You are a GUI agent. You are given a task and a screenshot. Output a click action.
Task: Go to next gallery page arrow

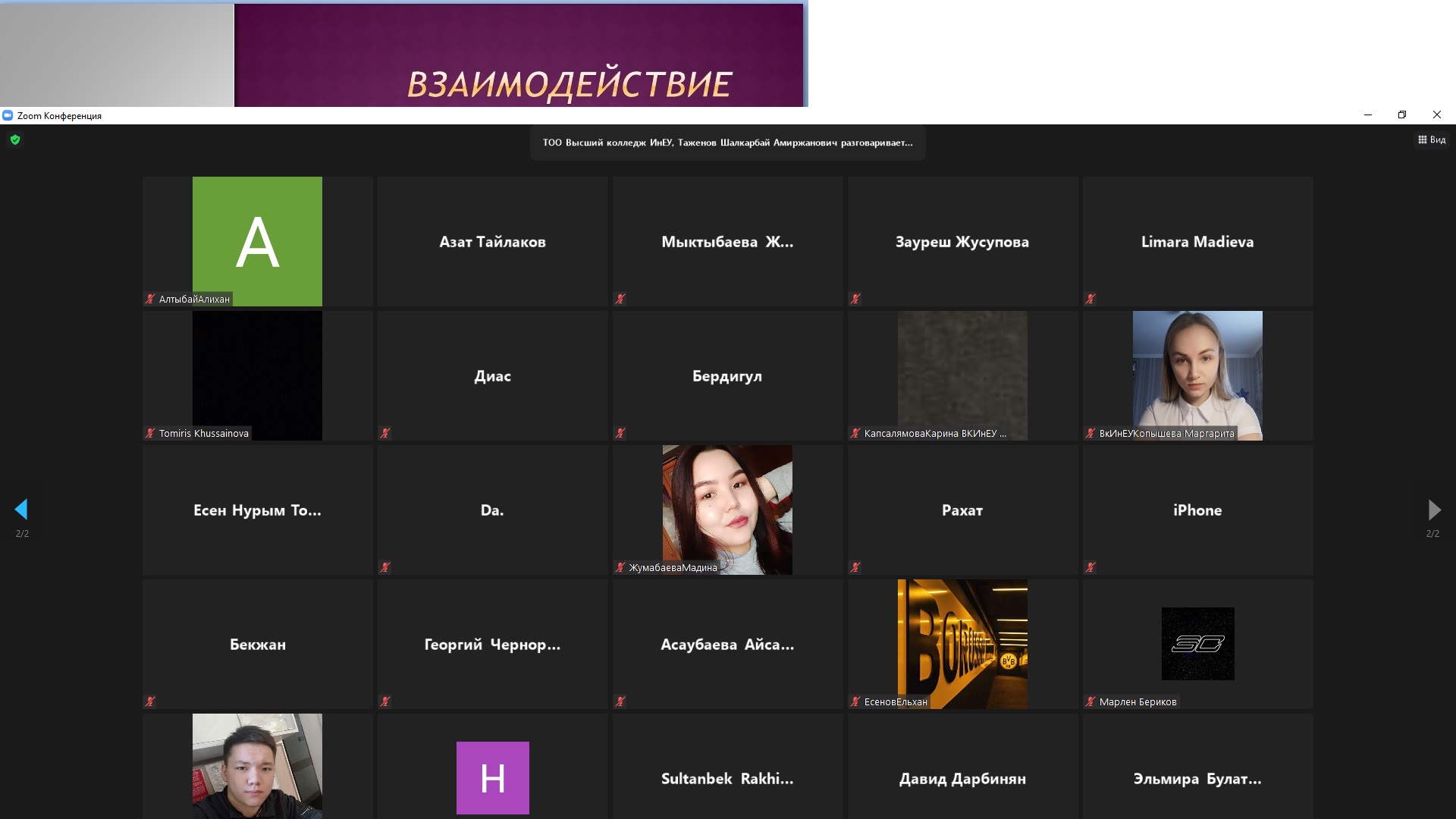pos(1433,510)
